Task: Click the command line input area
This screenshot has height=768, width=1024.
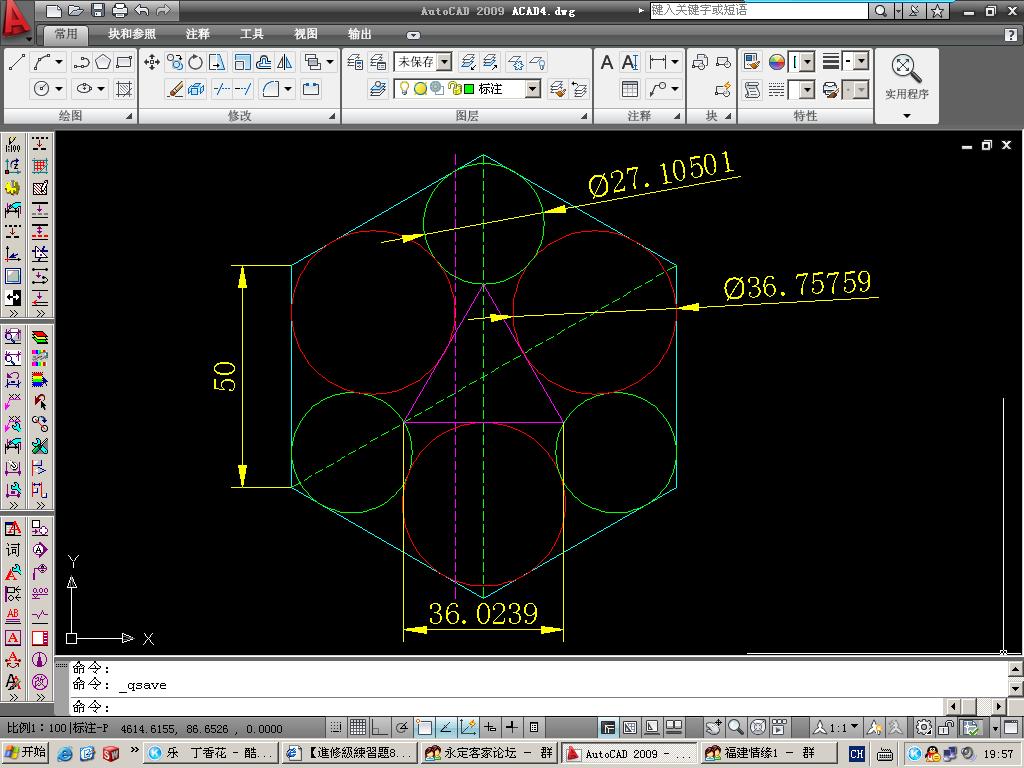Action: [507, 707]
